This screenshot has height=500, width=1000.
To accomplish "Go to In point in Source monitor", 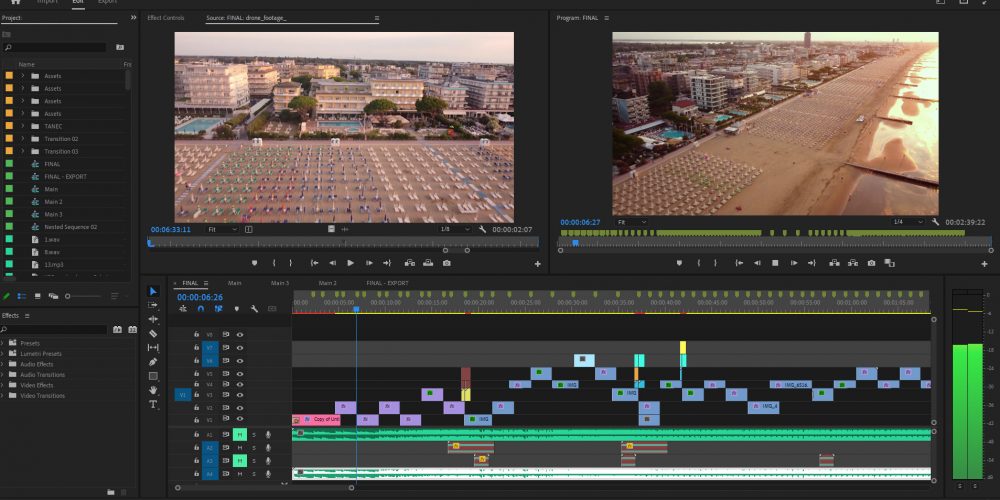I will pyautogui.click(x=314, y=263).
